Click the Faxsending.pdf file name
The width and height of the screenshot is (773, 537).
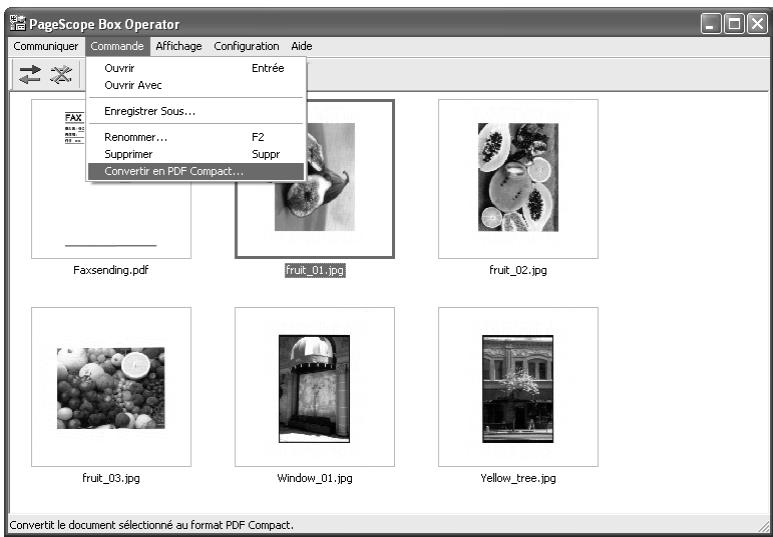(111, 270)
